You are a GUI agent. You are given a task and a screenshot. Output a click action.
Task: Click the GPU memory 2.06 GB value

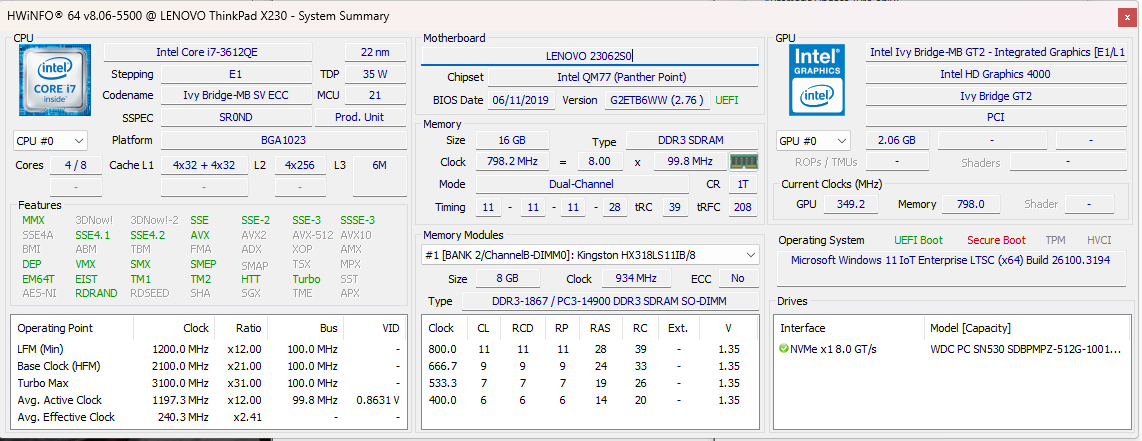click(897, 140)
